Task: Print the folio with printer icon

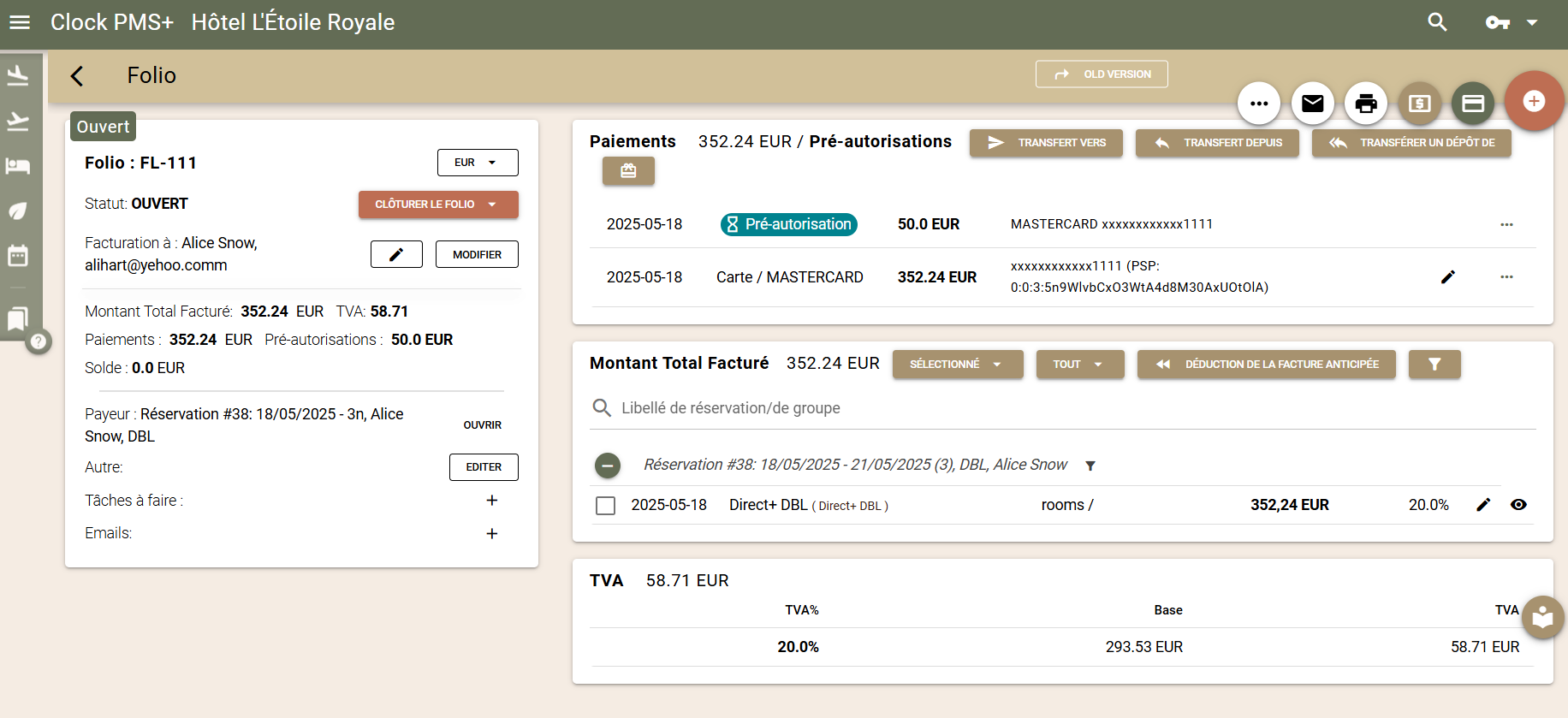Action: click(1366, 104)
